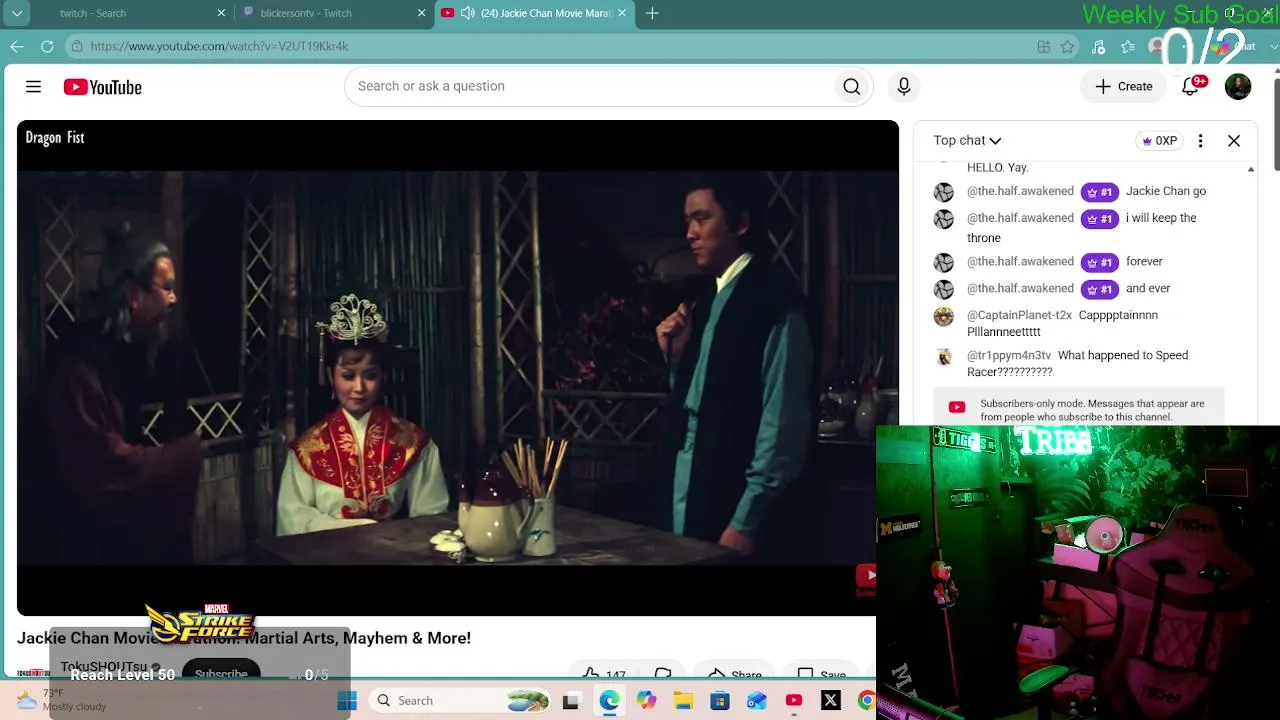Viewport: 1280px width, 720px height.
Task: Expand the Top chat dropdown
Action: click(x=967, y=141)
